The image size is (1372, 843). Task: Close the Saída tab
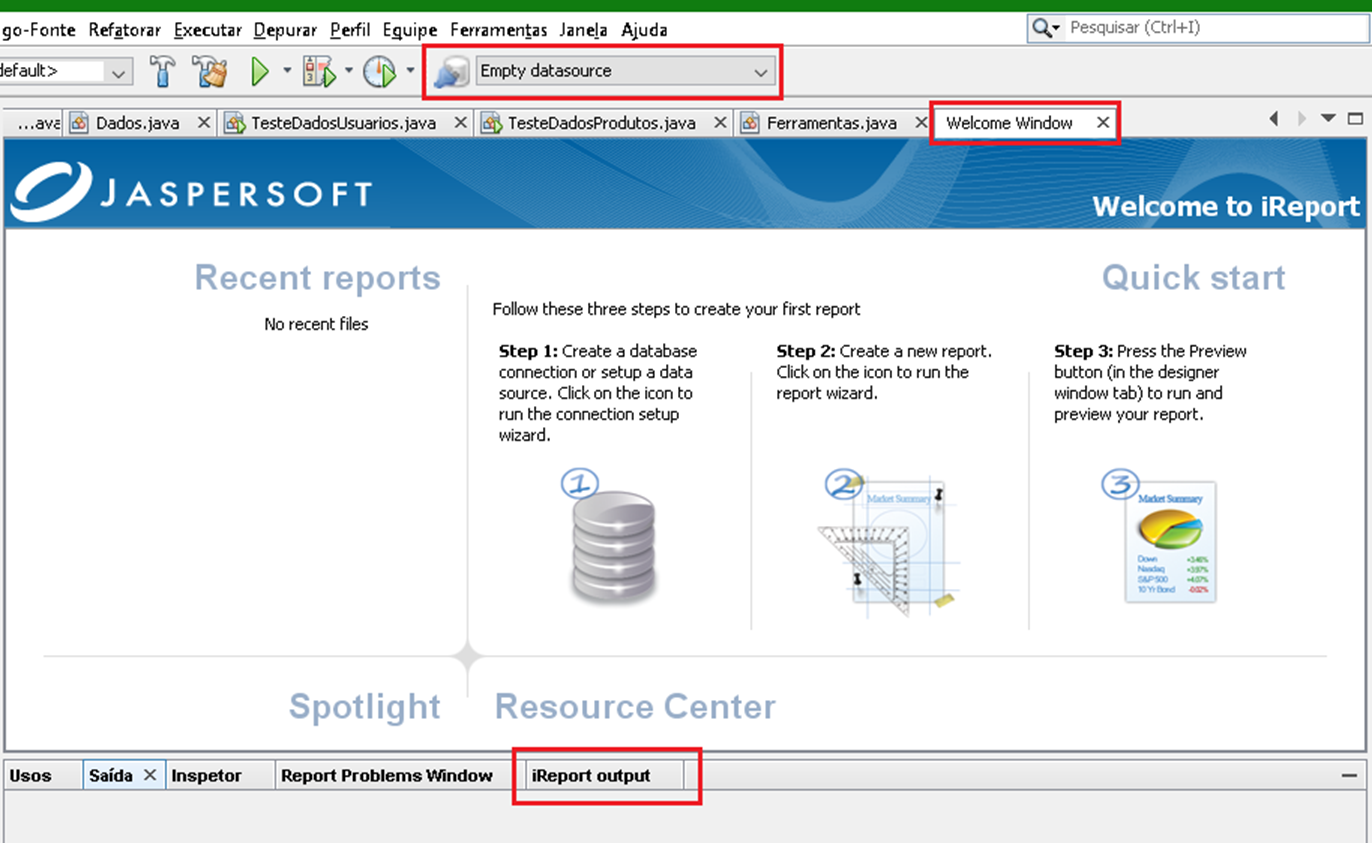click(x=150, y=775)
